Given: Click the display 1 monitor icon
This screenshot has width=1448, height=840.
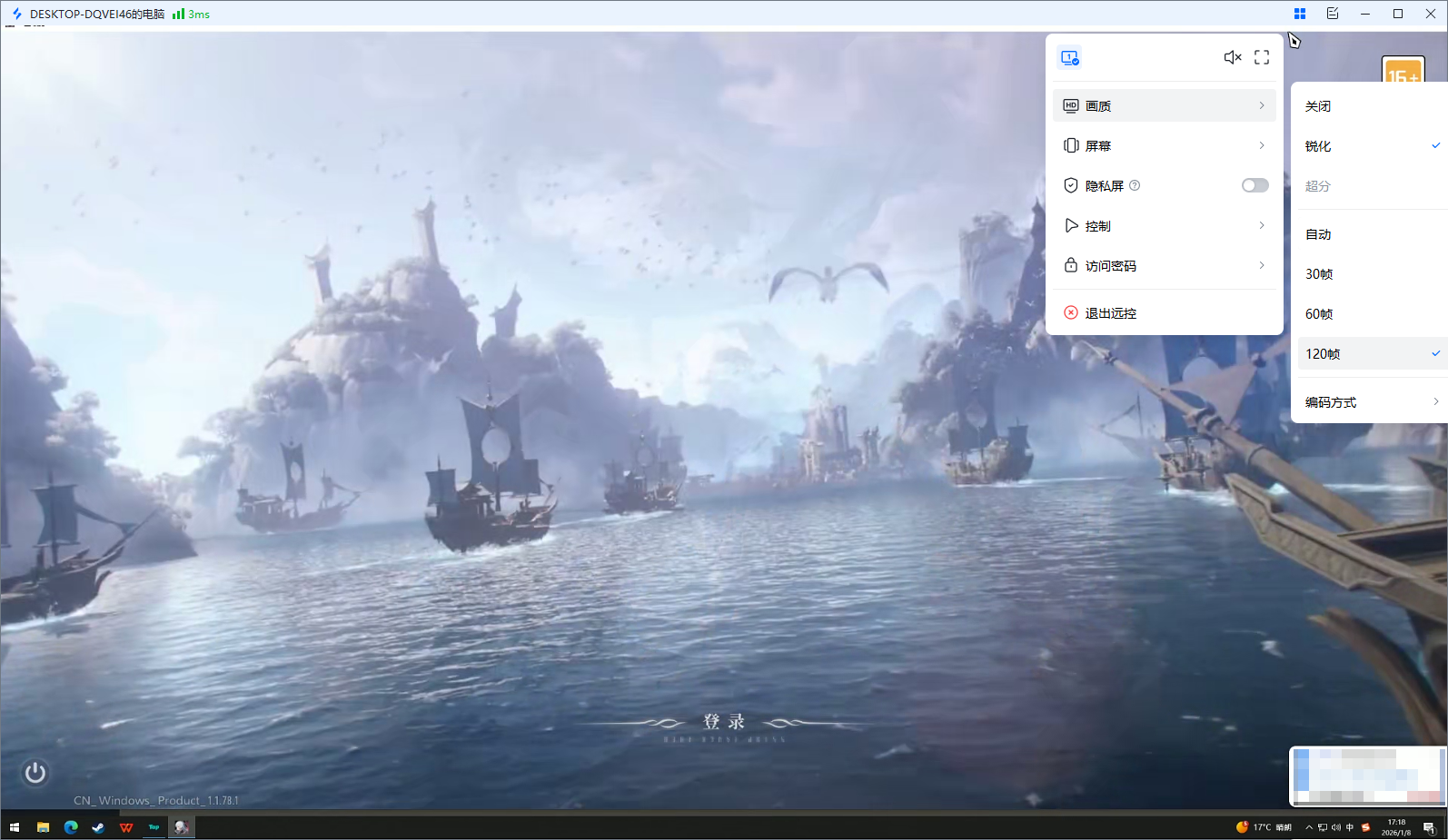Looking at the screenshot, I should [x=1069, y=58].
